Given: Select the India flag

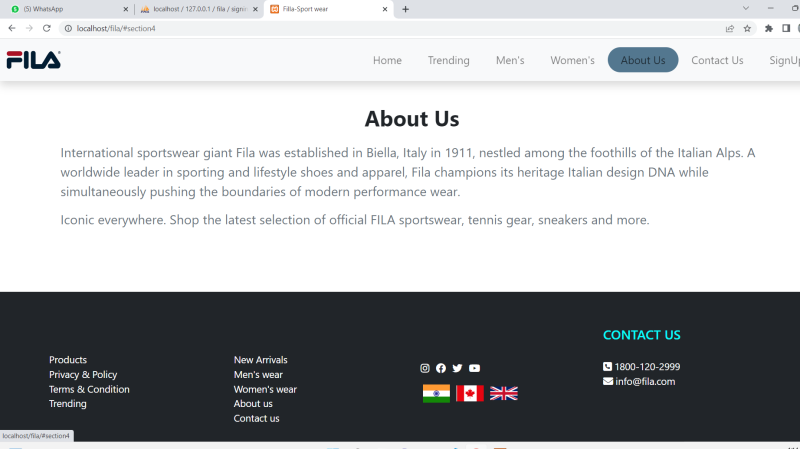Looking at the screenshot, I should [x=436, y=393].
